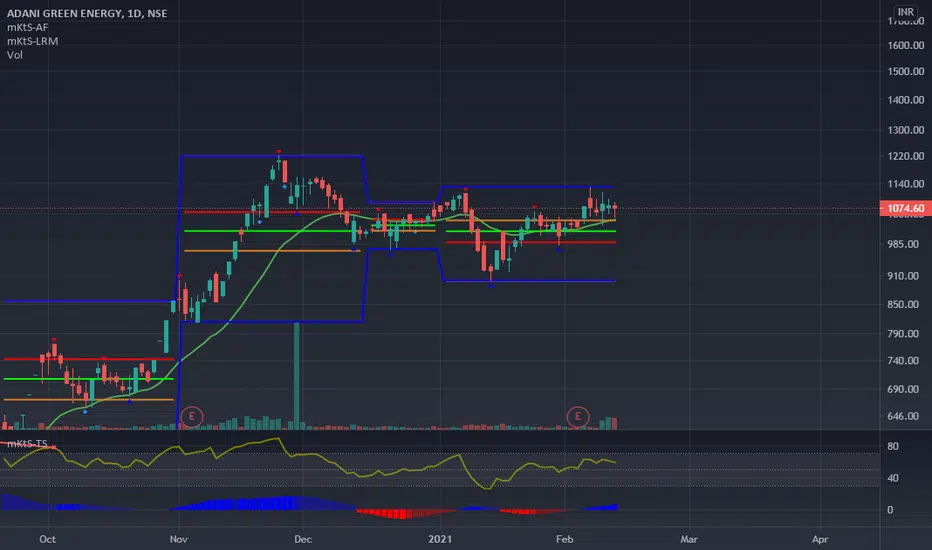Select the mKtS-TS indicator pane label
The image size is (932, 550).
27,444
